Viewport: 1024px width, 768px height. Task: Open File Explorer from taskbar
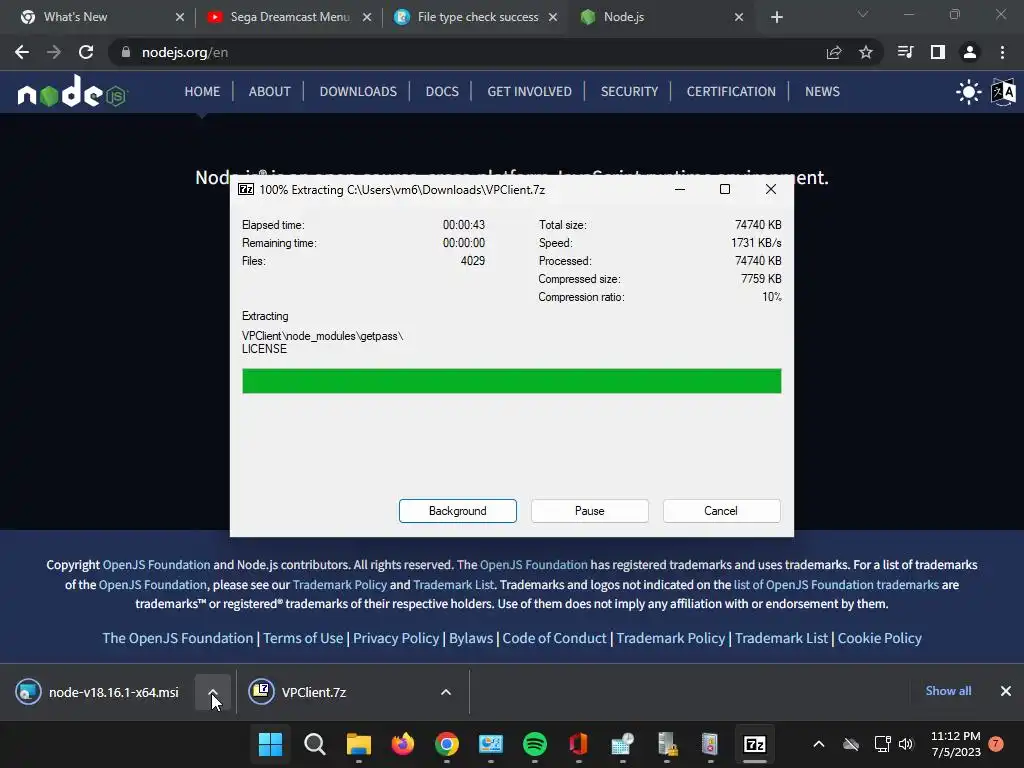click(359, 744)
